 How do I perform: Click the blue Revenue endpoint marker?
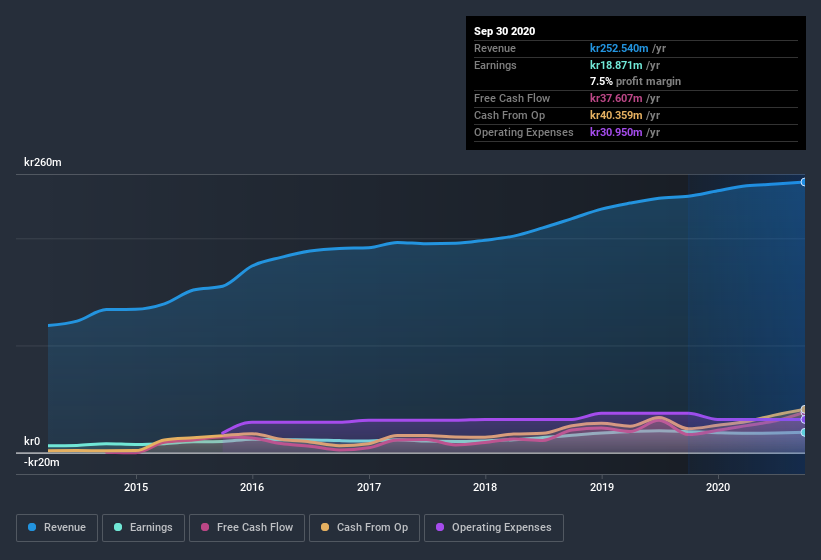pos(803,182)
